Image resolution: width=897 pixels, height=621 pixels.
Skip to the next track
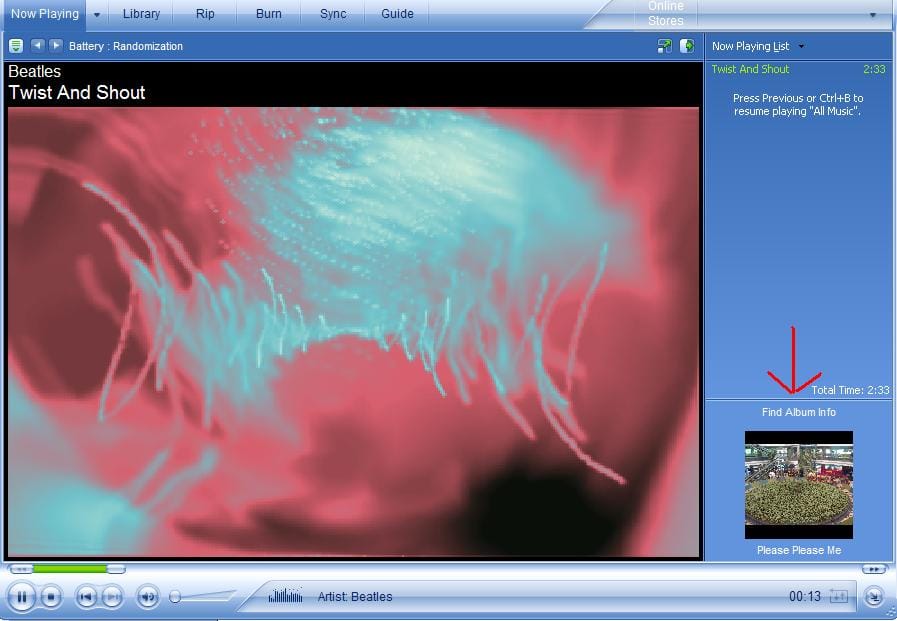tap(112, 598)
